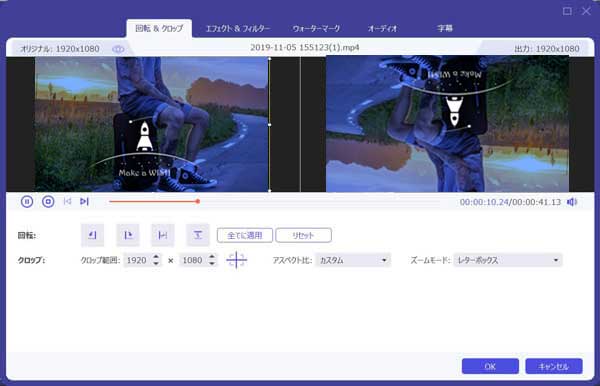Viewport: 600px width, 386px height.
Task: Click the crop height field 1080
Action: point(192,260)
